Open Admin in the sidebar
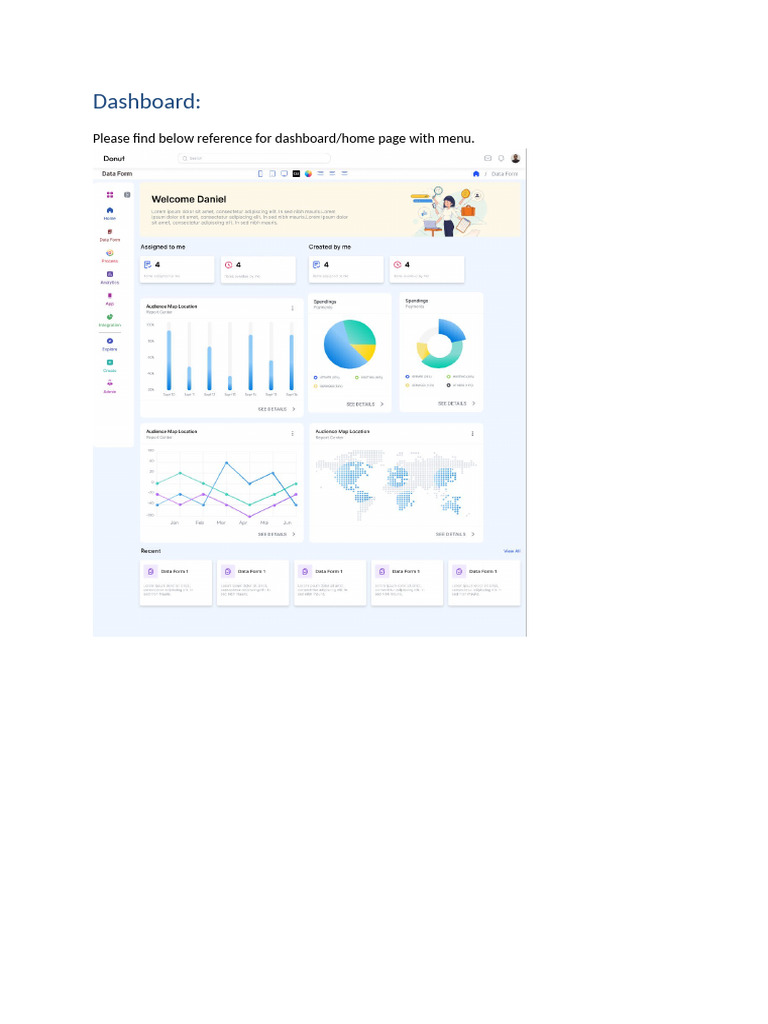This screenshot has height=1024, width=768. pos(110,387)
